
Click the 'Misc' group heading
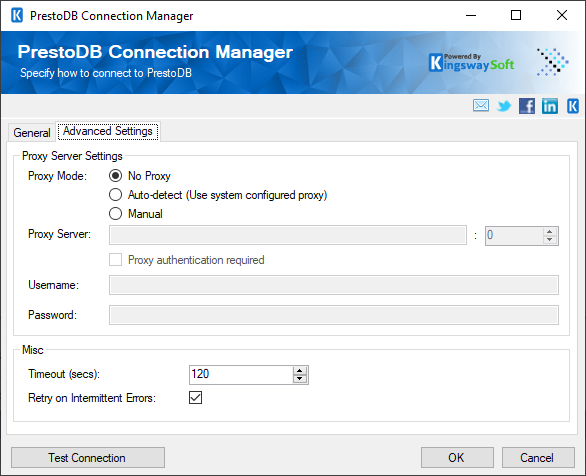point(33,350)
